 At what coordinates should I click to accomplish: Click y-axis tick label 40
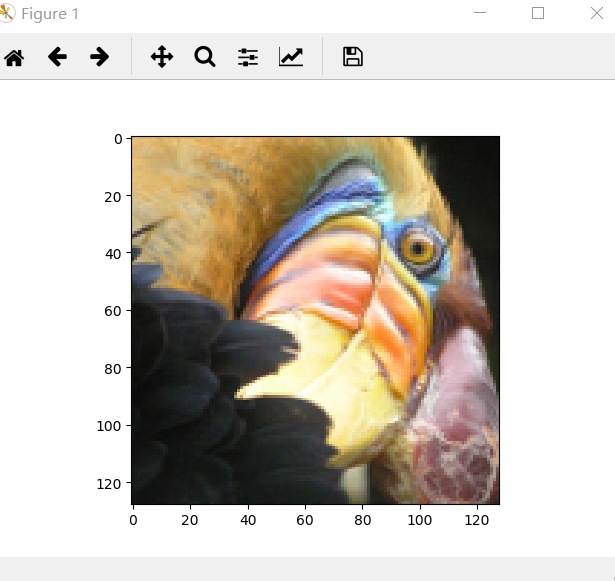coord(113,254)
